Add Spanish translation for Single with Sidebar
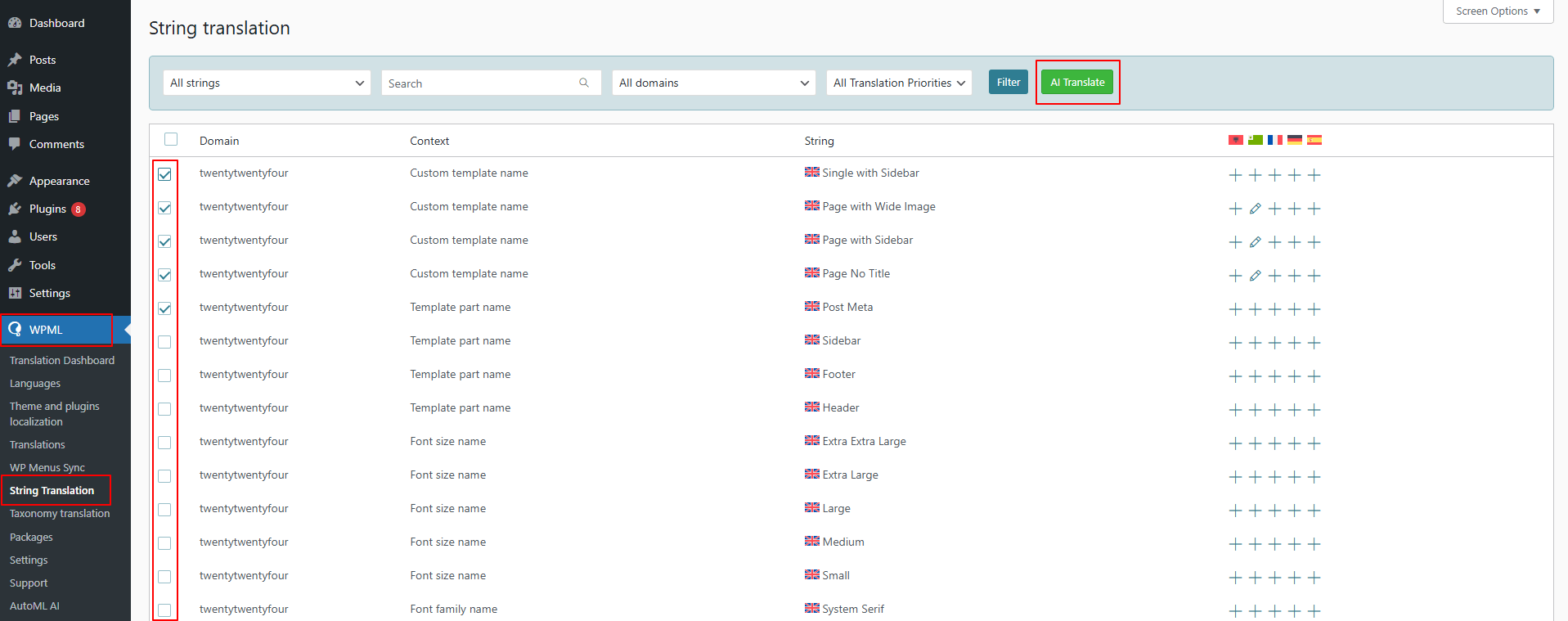This screenshot has height=621, width=1568. [x=1314, y=175]
